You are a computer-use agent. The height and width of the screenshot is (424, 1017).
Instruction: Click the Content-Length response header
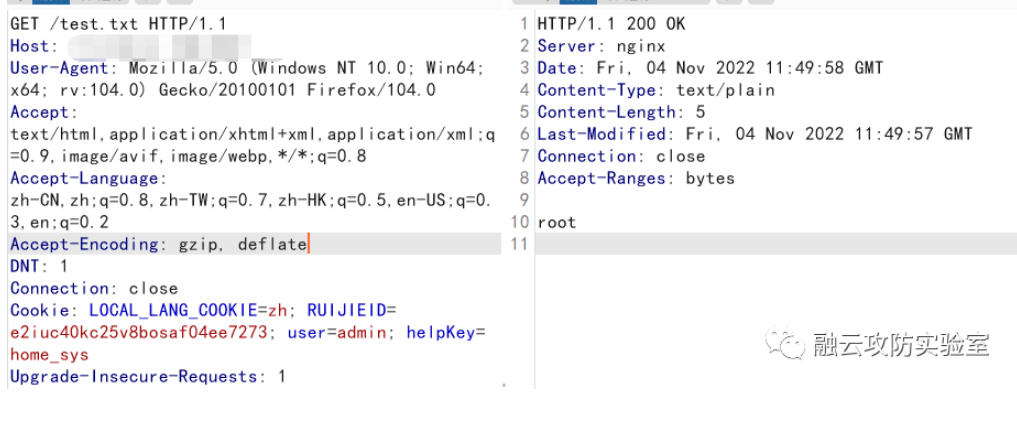click(620, 112)
